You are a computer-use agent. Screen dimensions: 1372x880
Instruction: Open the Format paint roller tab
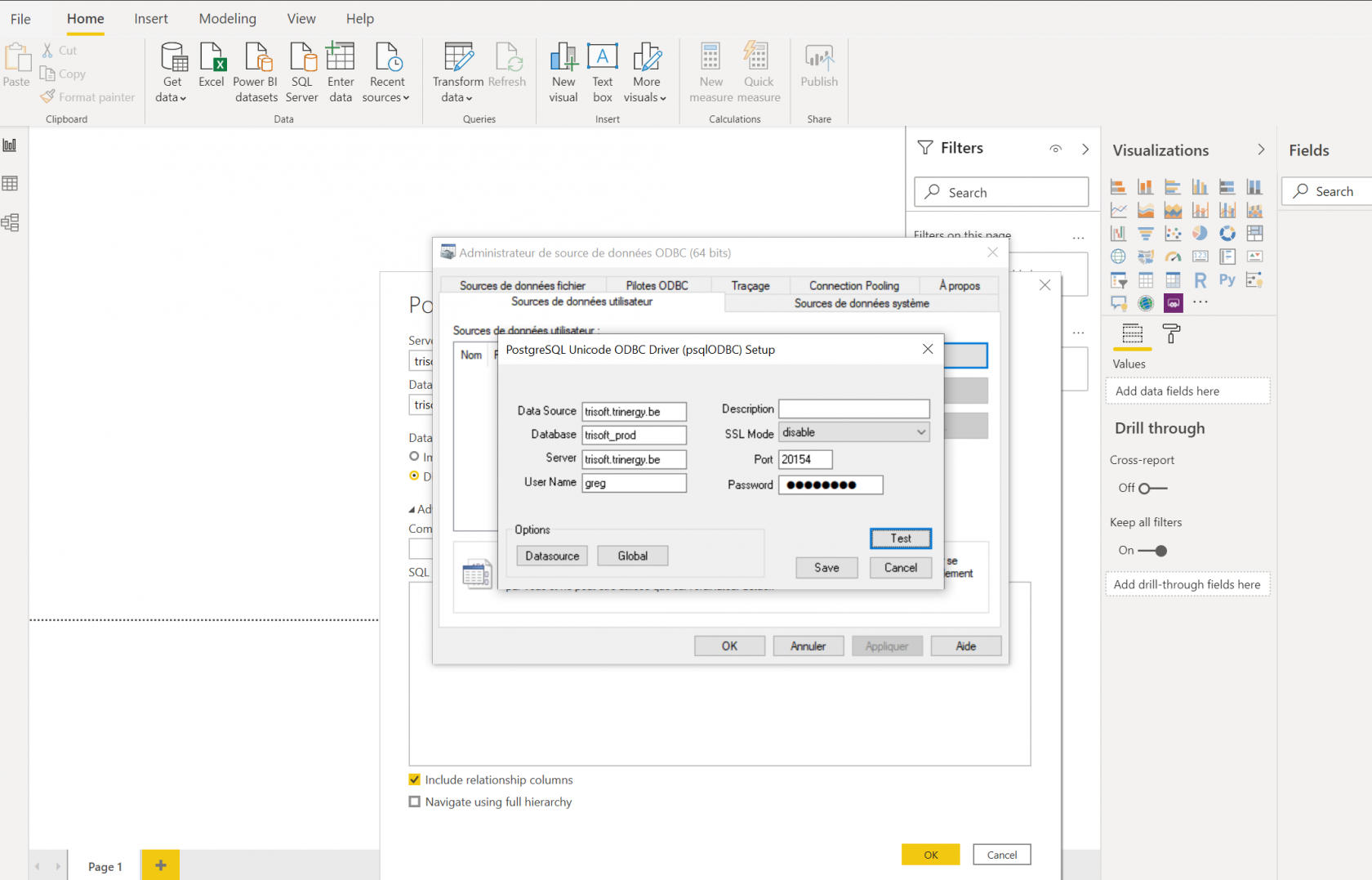[x=1171, y=333]
